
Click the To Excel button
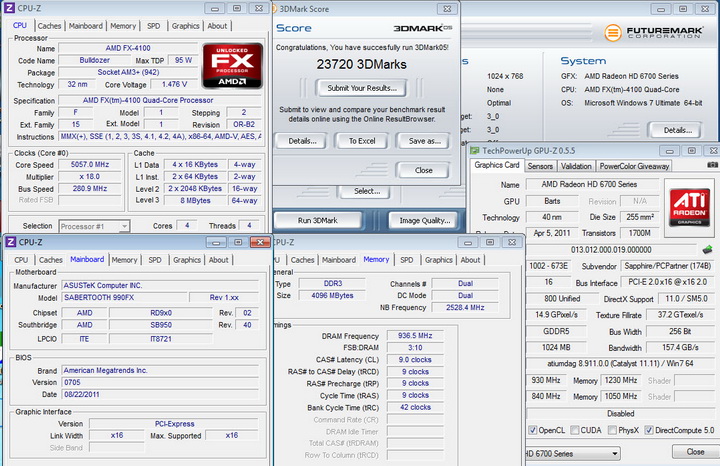(x=362, y=141)
